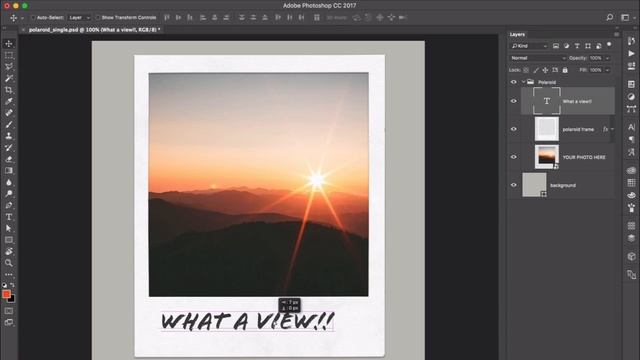
Task: Select the Move tool in the toolbox
Action: coord(9,44)
